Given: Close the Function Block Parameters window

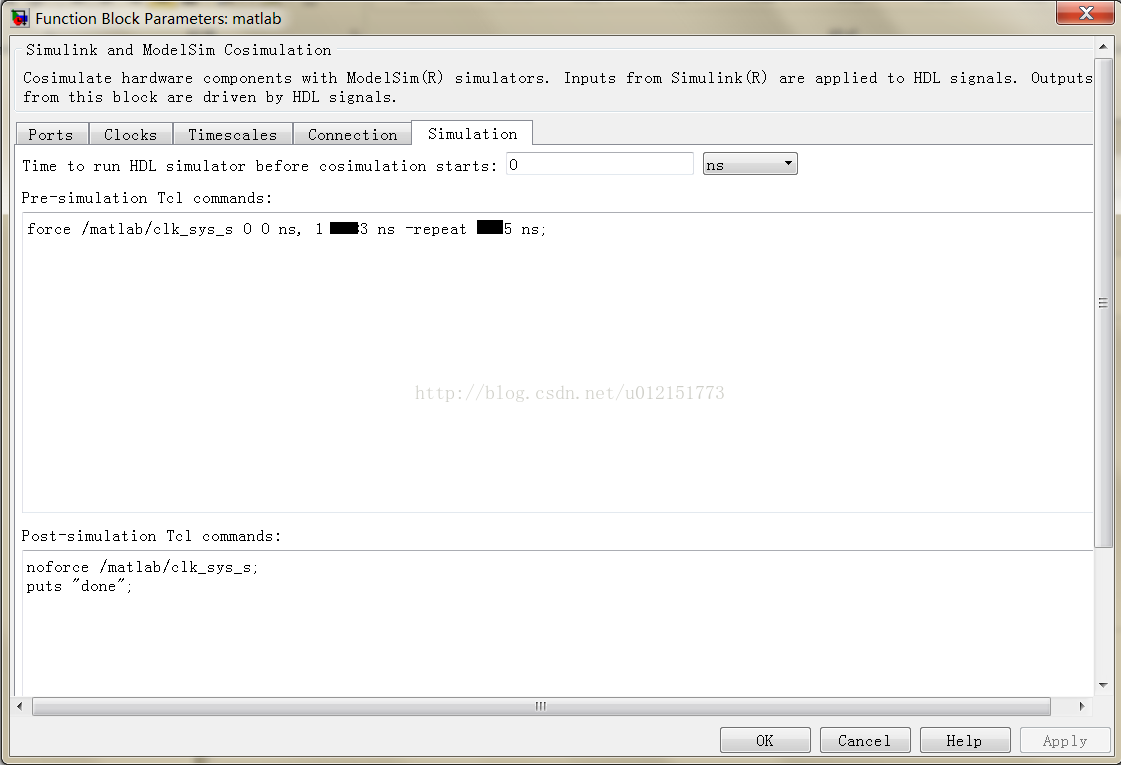Looking at the screenshot, I should 1085,12.
